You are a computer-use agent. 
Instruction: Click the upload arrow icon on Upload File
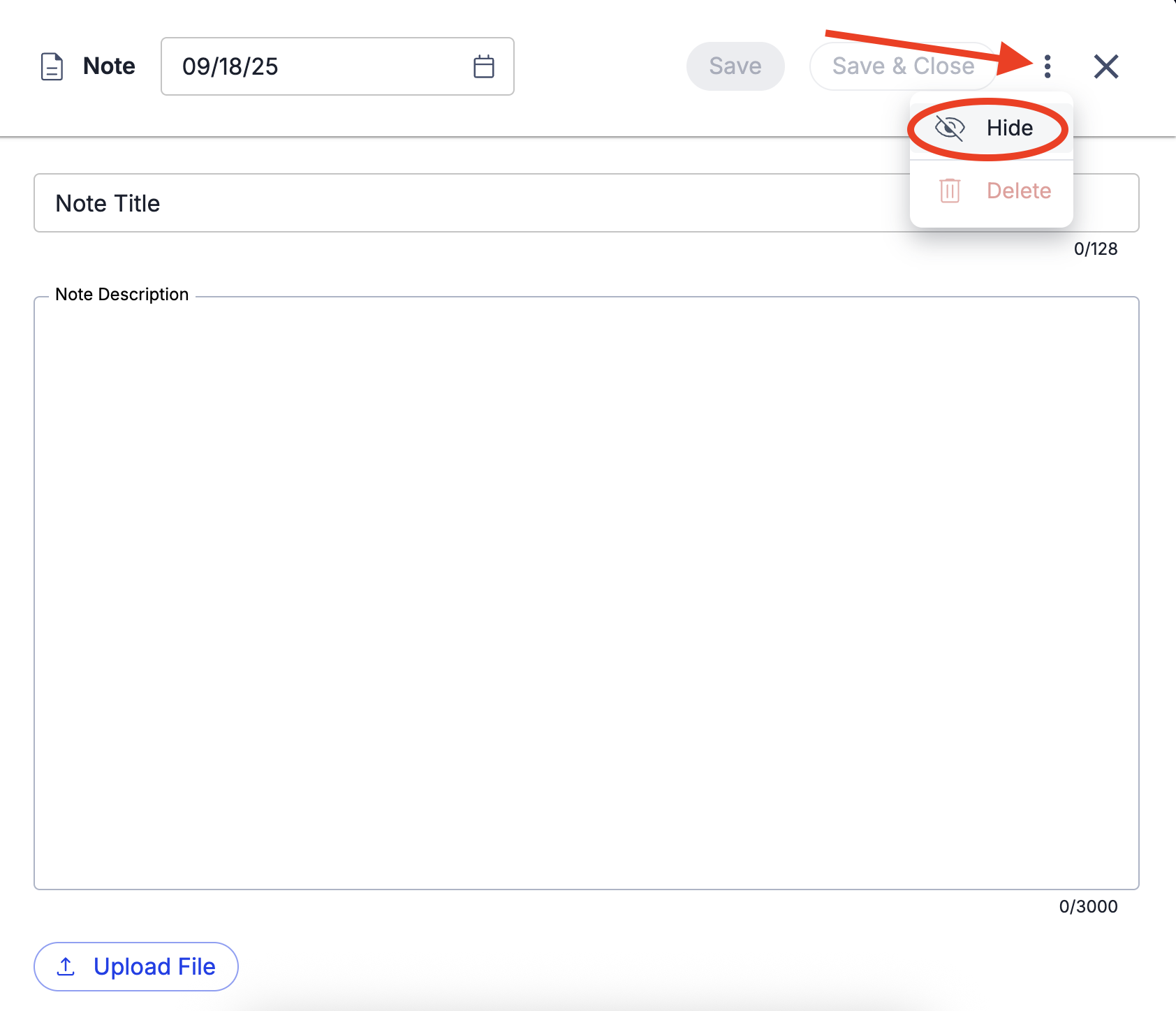[x=66, y=966]
